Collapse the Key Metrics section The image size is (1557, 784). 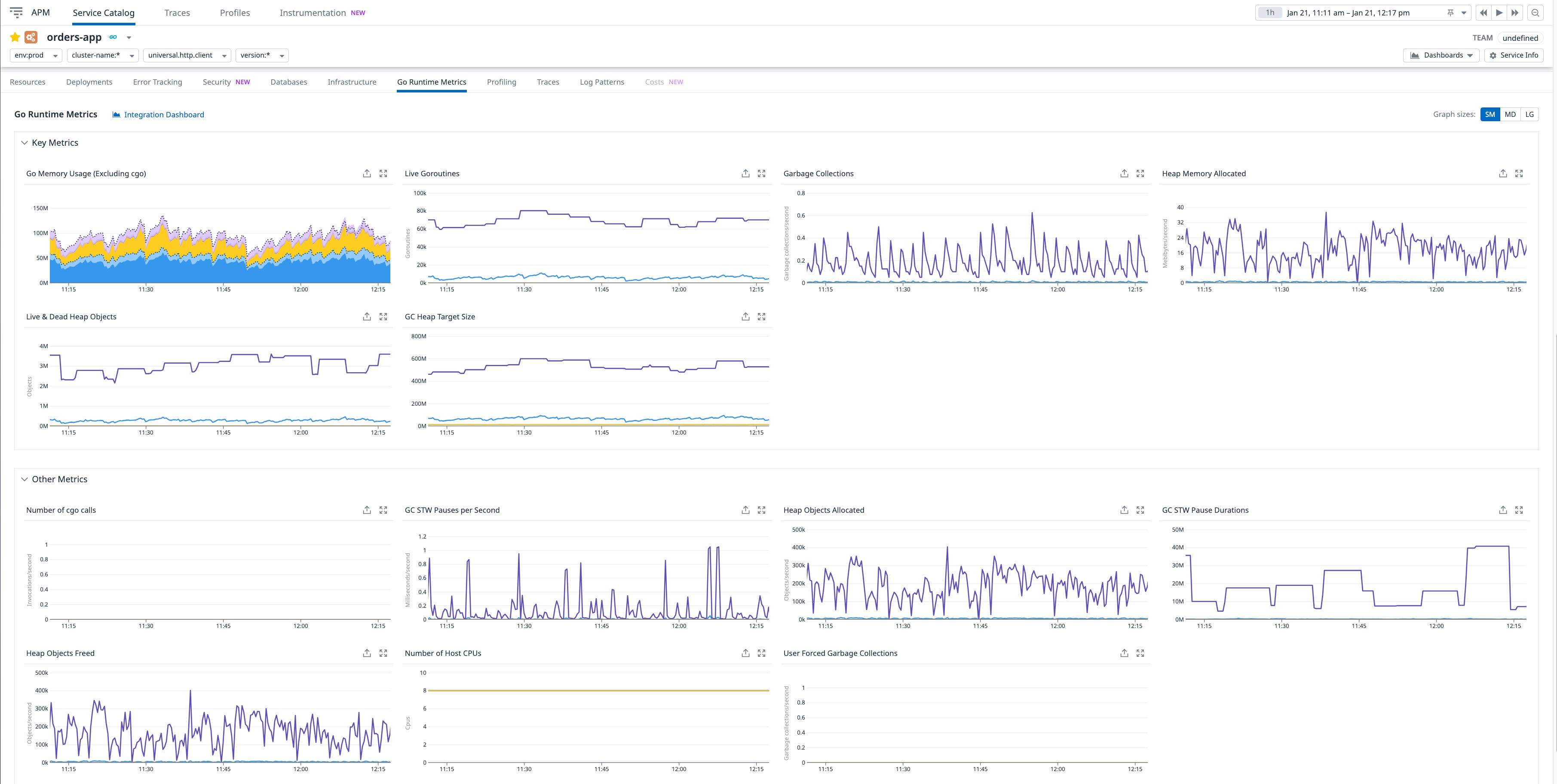point(24,143)
